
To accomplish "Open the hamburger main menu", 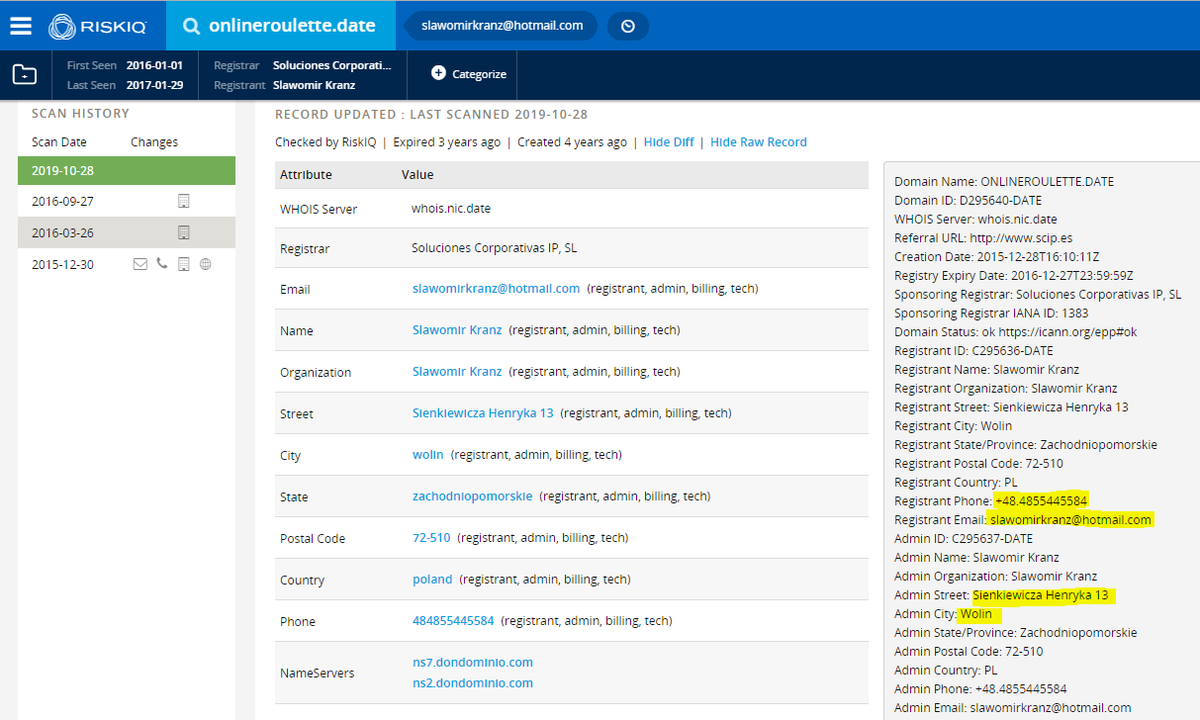I will coord(21,26).
